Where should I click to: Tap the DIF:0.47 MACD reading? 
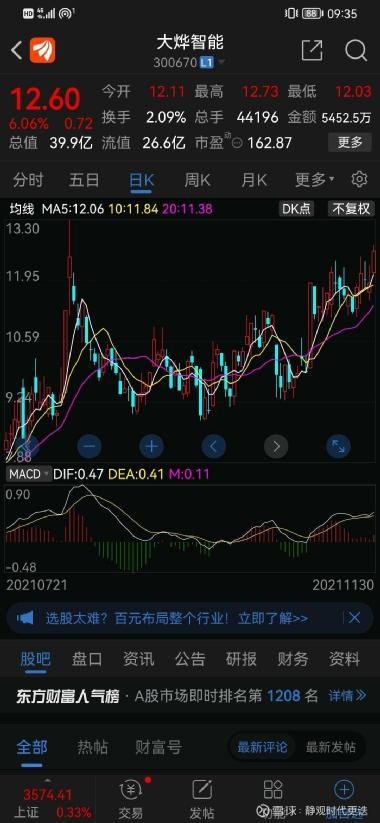tap(80, 474)
